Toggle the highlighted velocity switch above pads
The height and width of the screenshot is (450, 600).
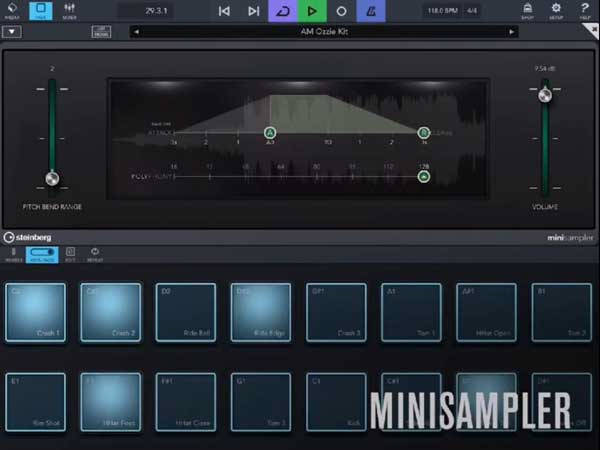[x=42, y=255]
